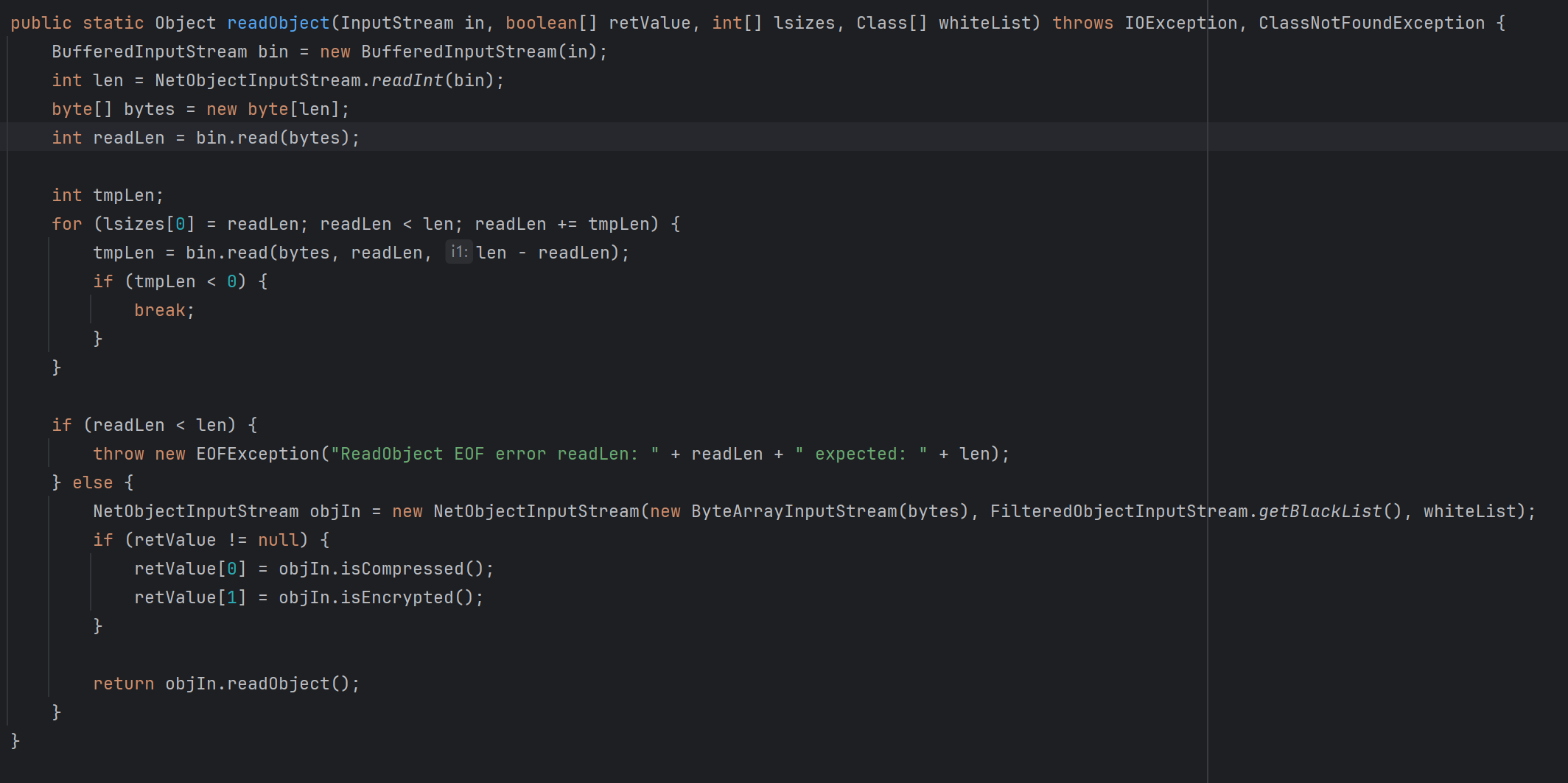This screenshot has width=1568, height=783.
Task: Click the break keyword
Action: tap(160, 310)
